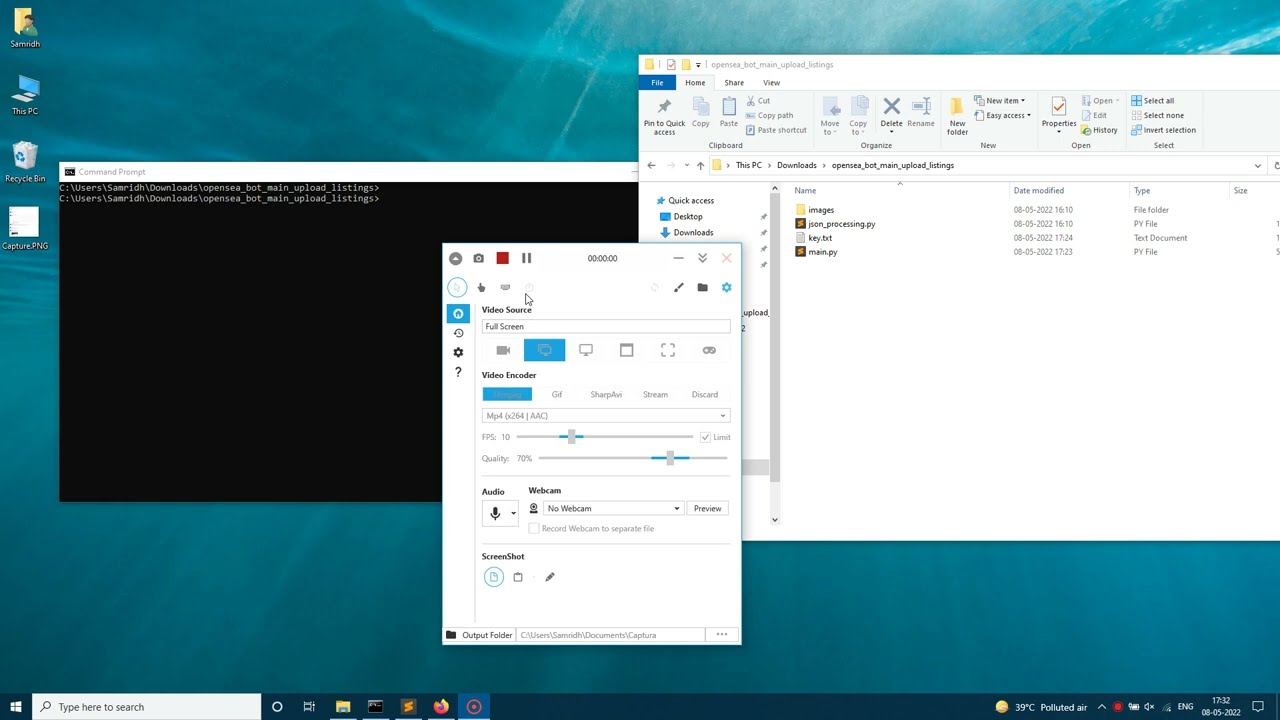
Task: Select Full Screen video source icon
Action: (x=544, y=350)
